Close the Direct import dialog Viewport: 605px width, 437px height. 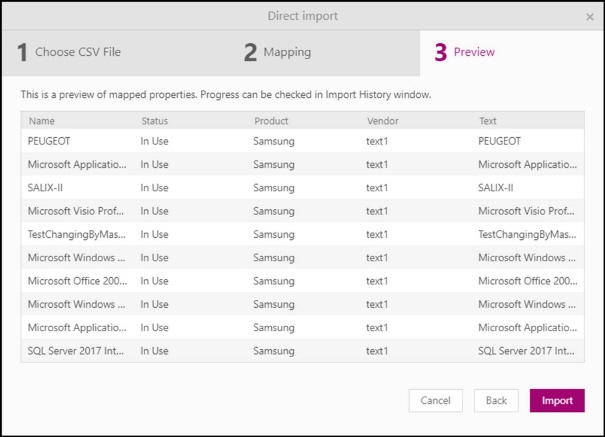[590, 17]
